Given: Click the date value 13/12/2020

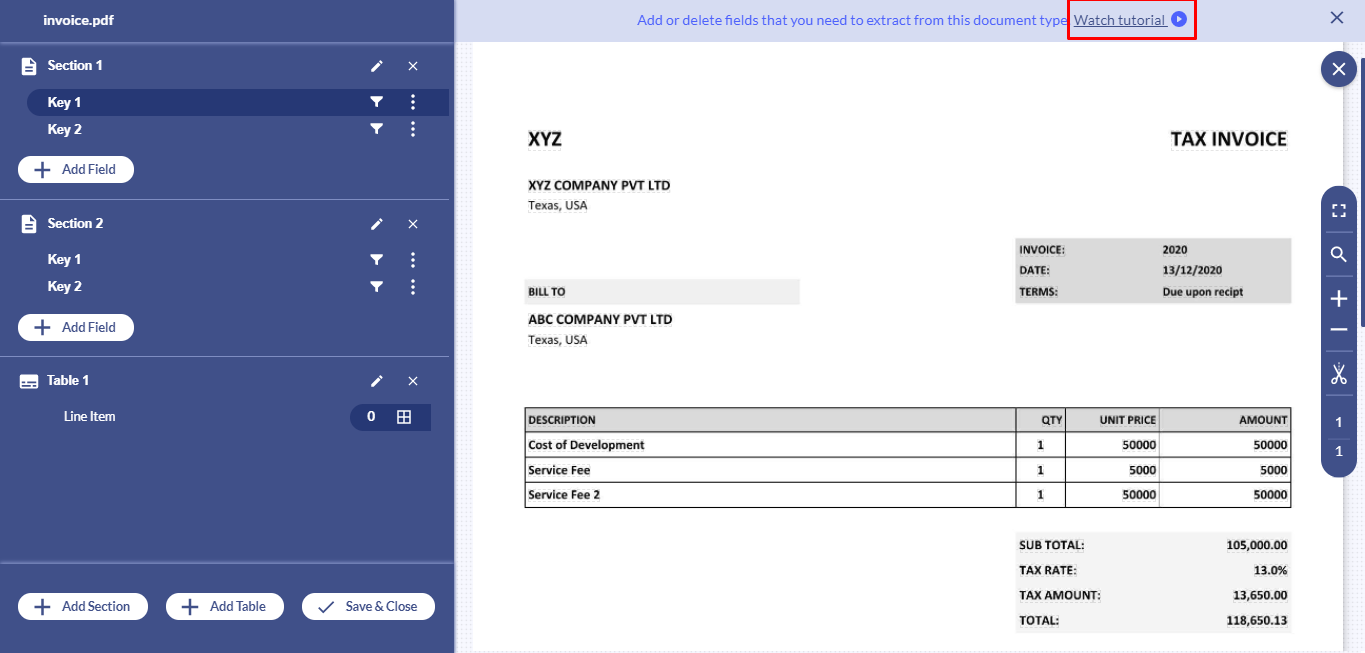Looking at the screenshot, I should pos(1192,270).
